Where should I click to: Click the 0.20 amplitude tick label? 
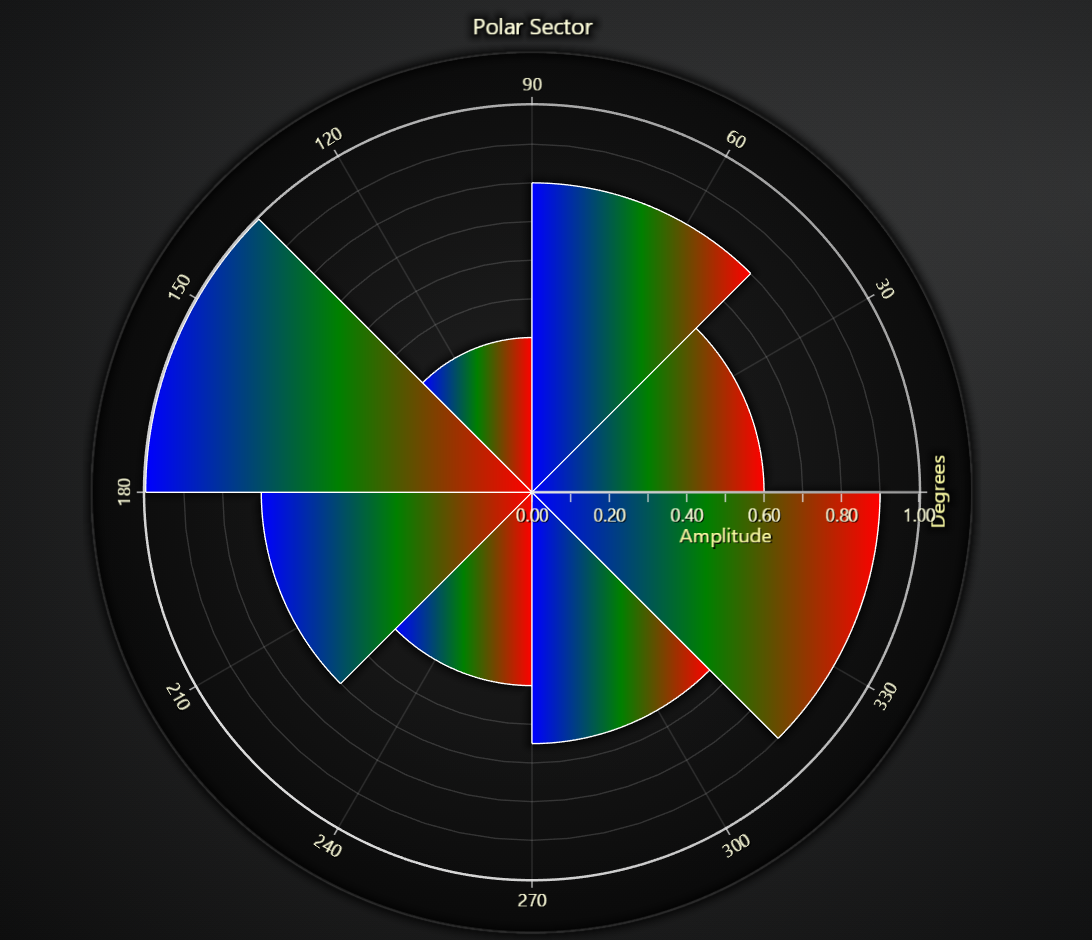tap(609, 515)
